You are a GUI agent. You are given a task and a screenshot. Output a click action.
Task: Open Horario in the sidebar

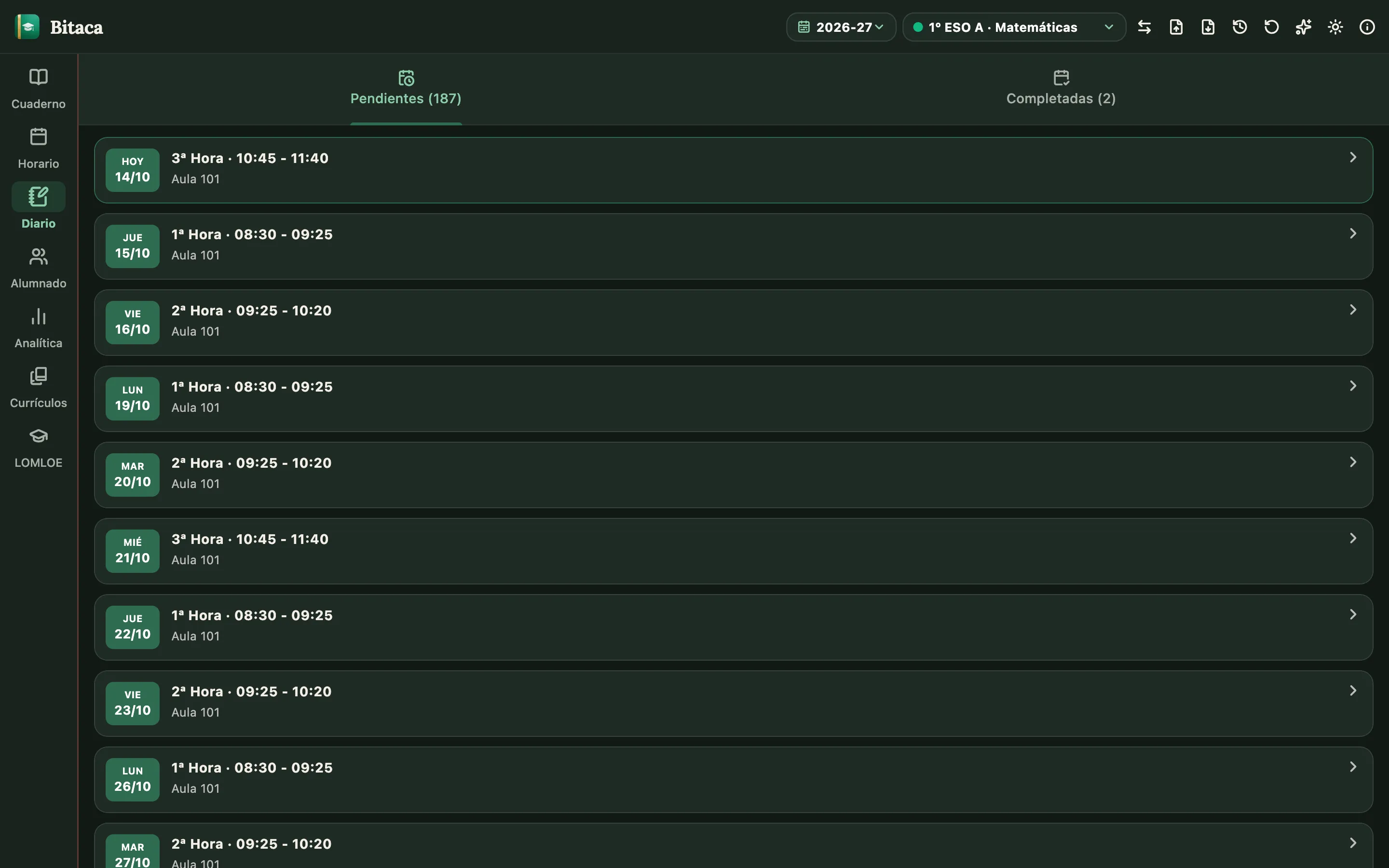(39, 149)
